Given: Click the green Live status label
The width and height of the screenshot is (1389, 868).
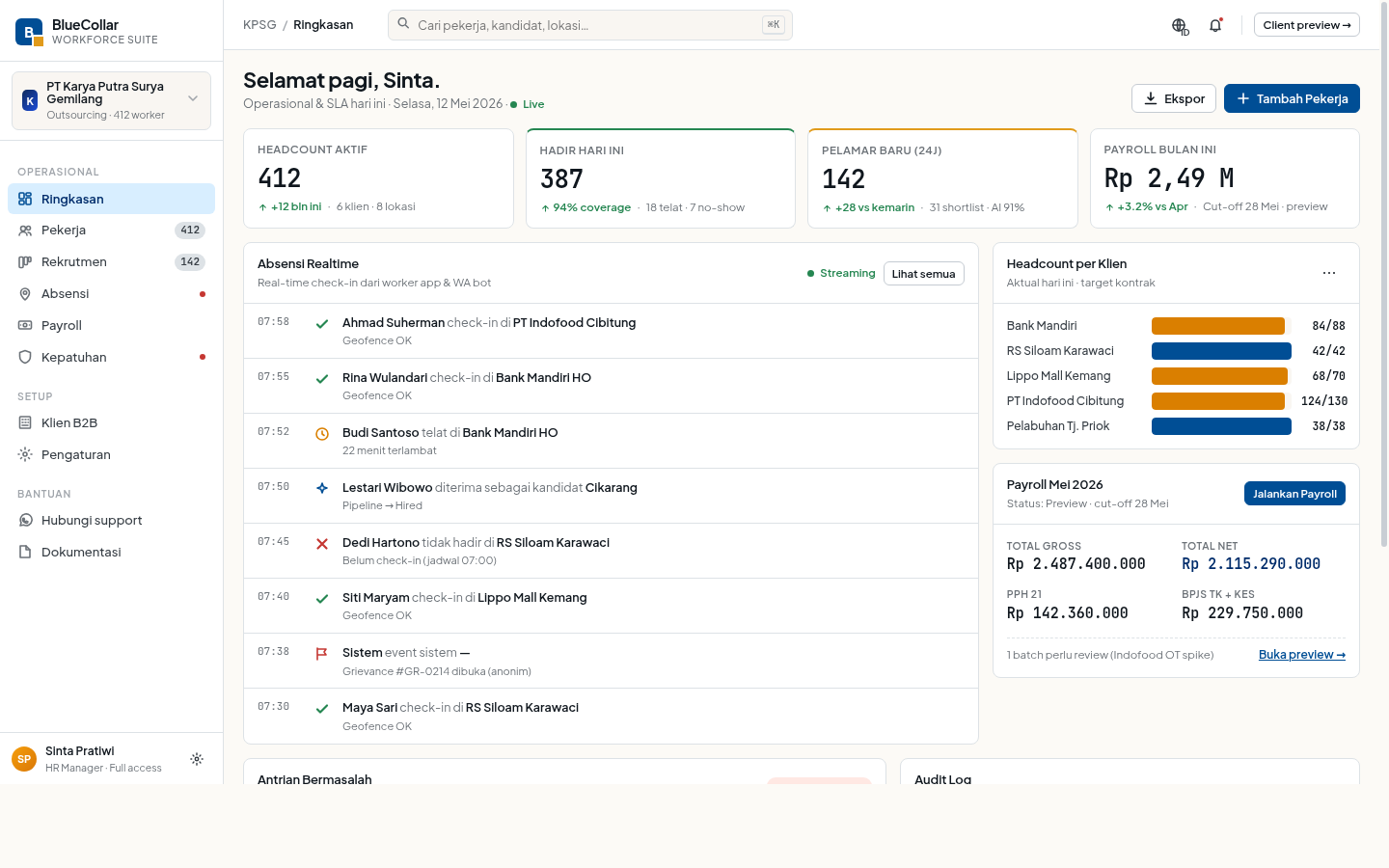Looking at the screenshot, I should pyautogui.click(x=528, y=104).
